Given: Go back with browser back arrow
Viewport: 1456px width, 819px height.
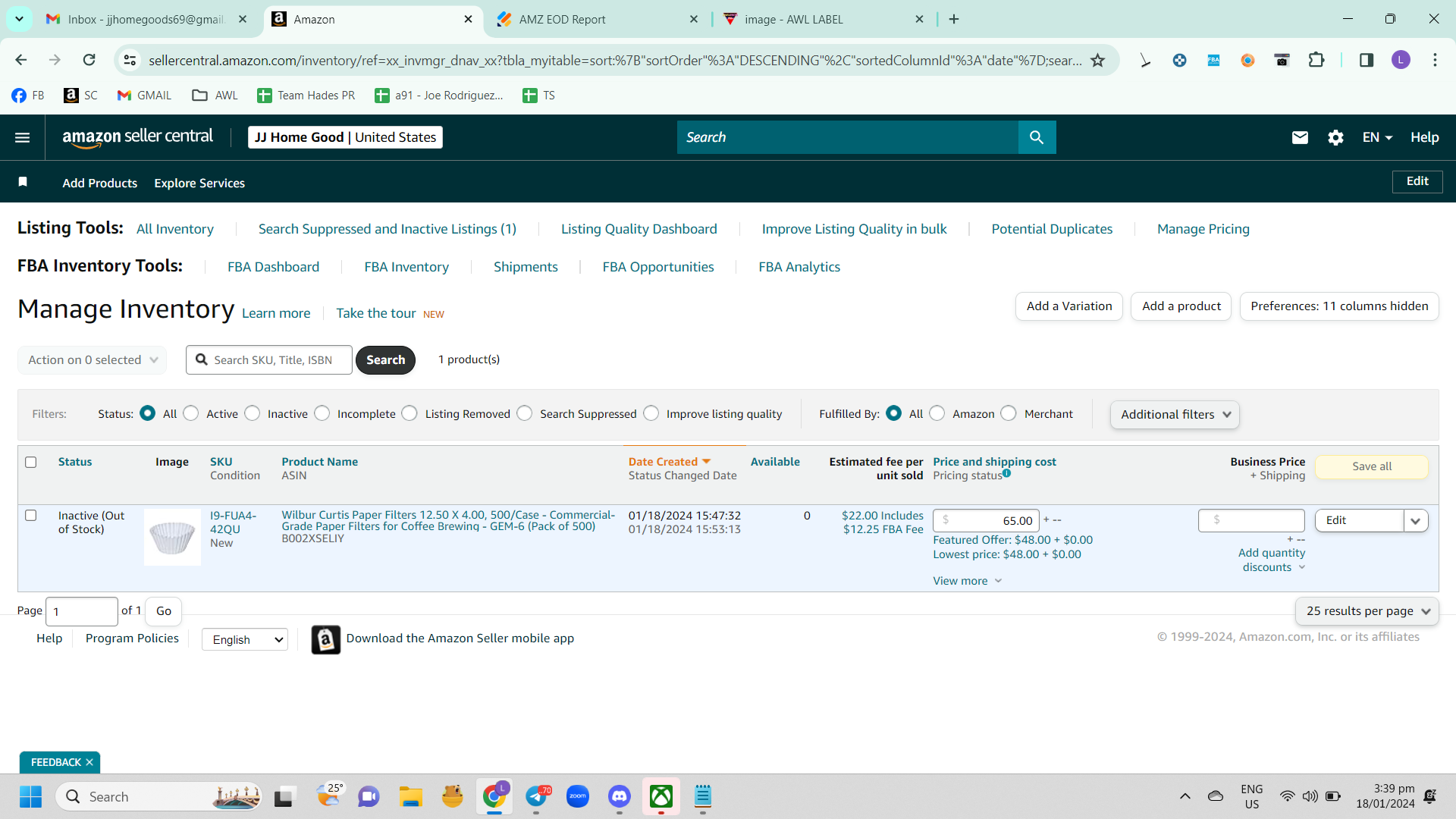Looking at the screenshot, I should (21, 60).
